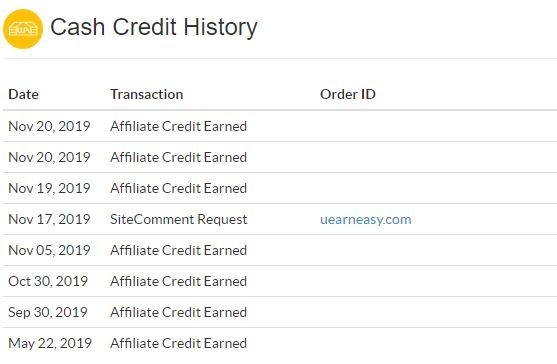
Task: Click the Sep 30, 2019 date cell
Action: coord(48,313)
